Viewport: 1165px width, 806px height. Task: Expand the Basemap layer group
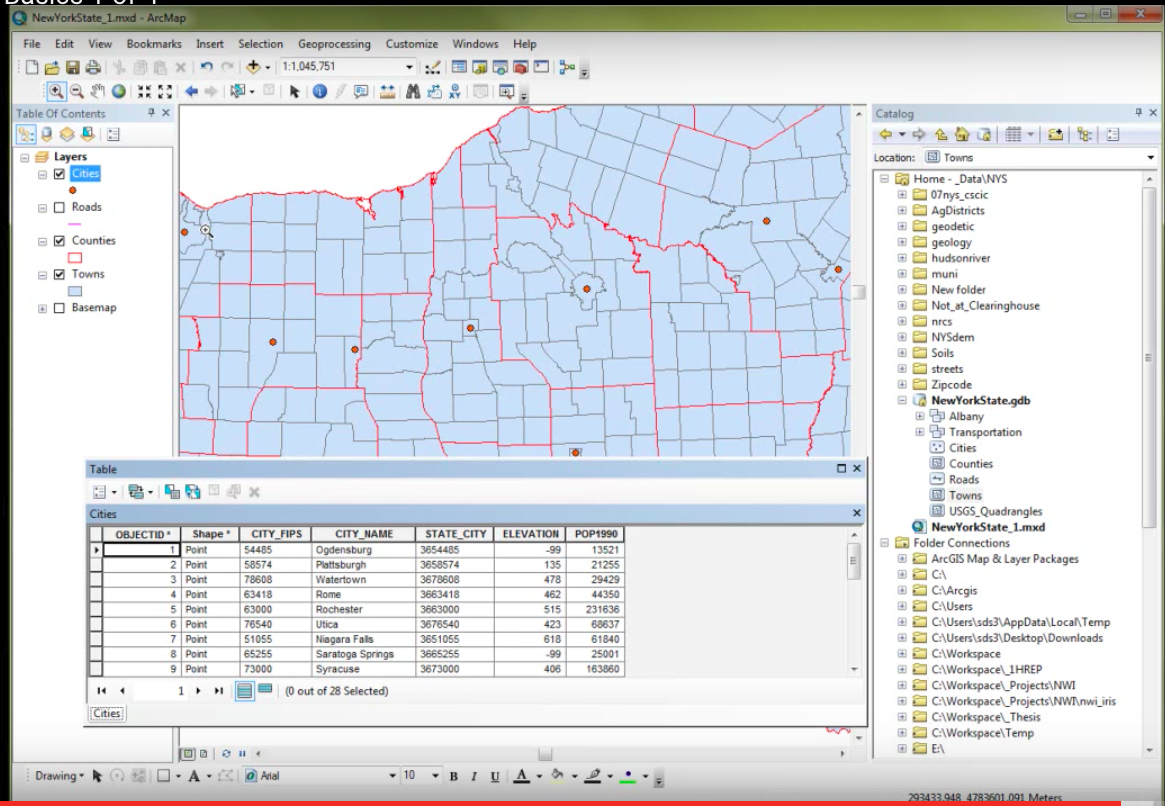coord(43,309)
